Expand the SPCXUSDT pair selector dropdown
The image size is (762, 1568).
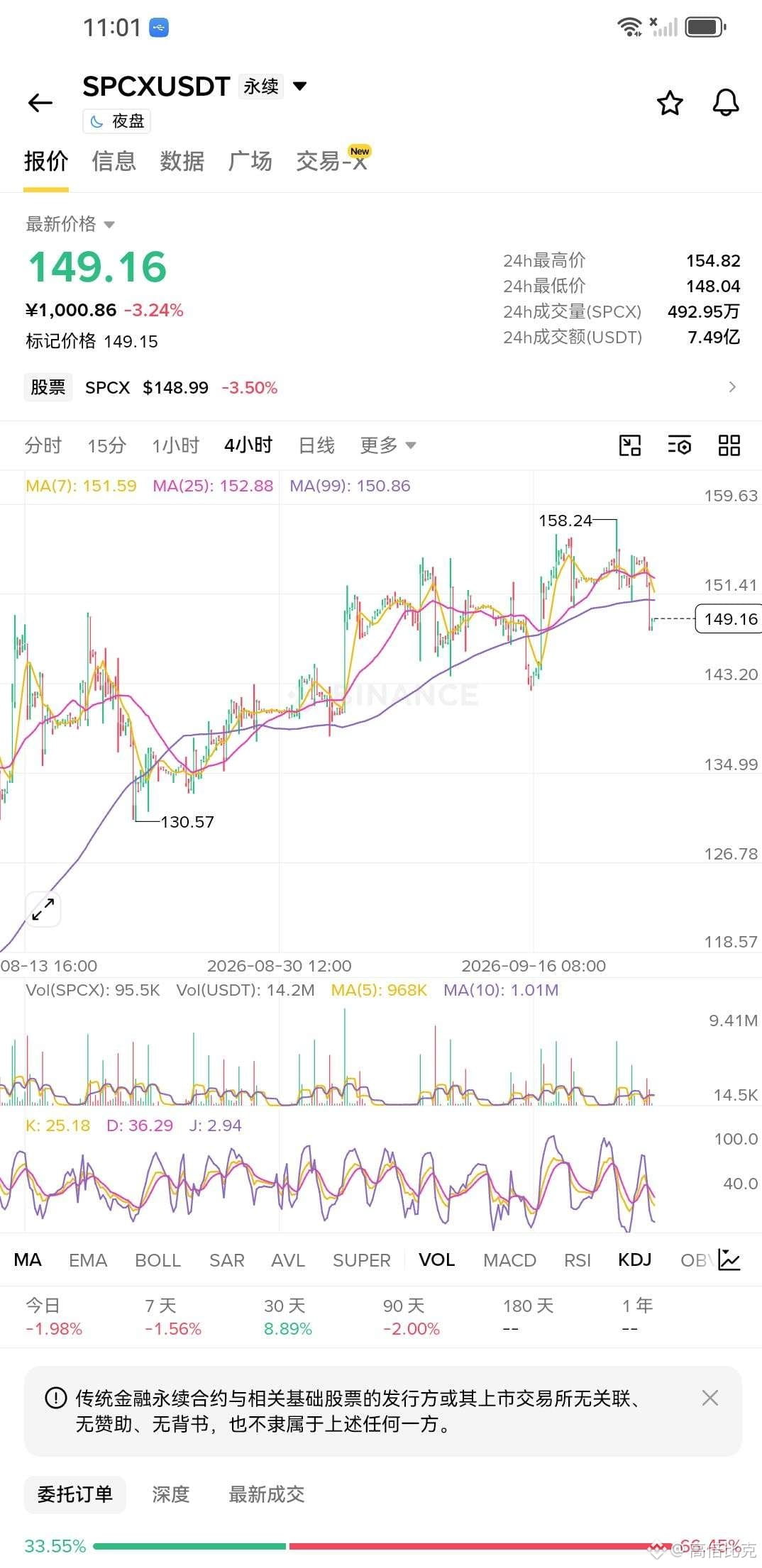pyautogui.click(x=300, y=87)
